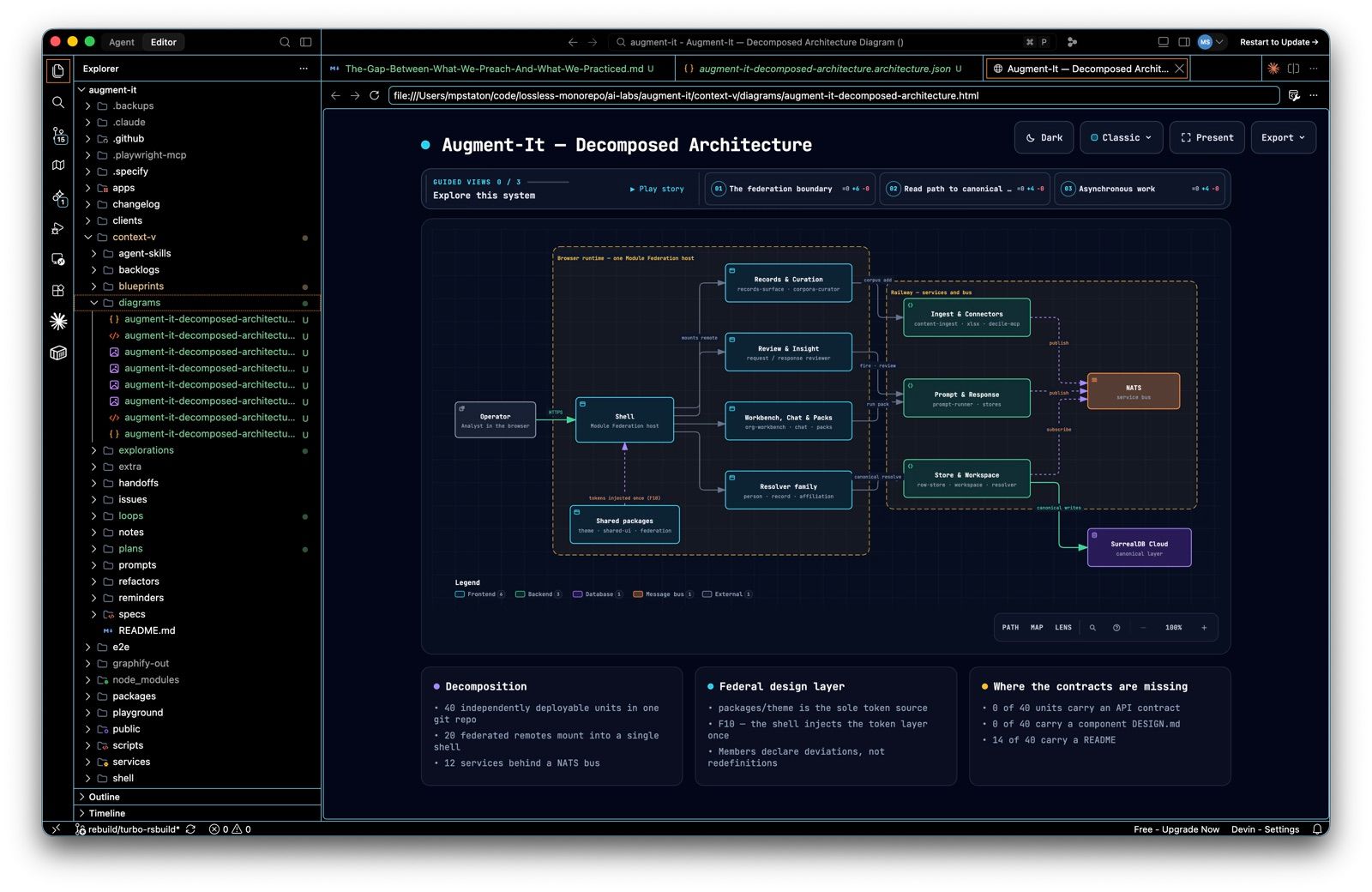Open the account MS dropdown chevron

pyautogui.click(x=1219, y=42)
